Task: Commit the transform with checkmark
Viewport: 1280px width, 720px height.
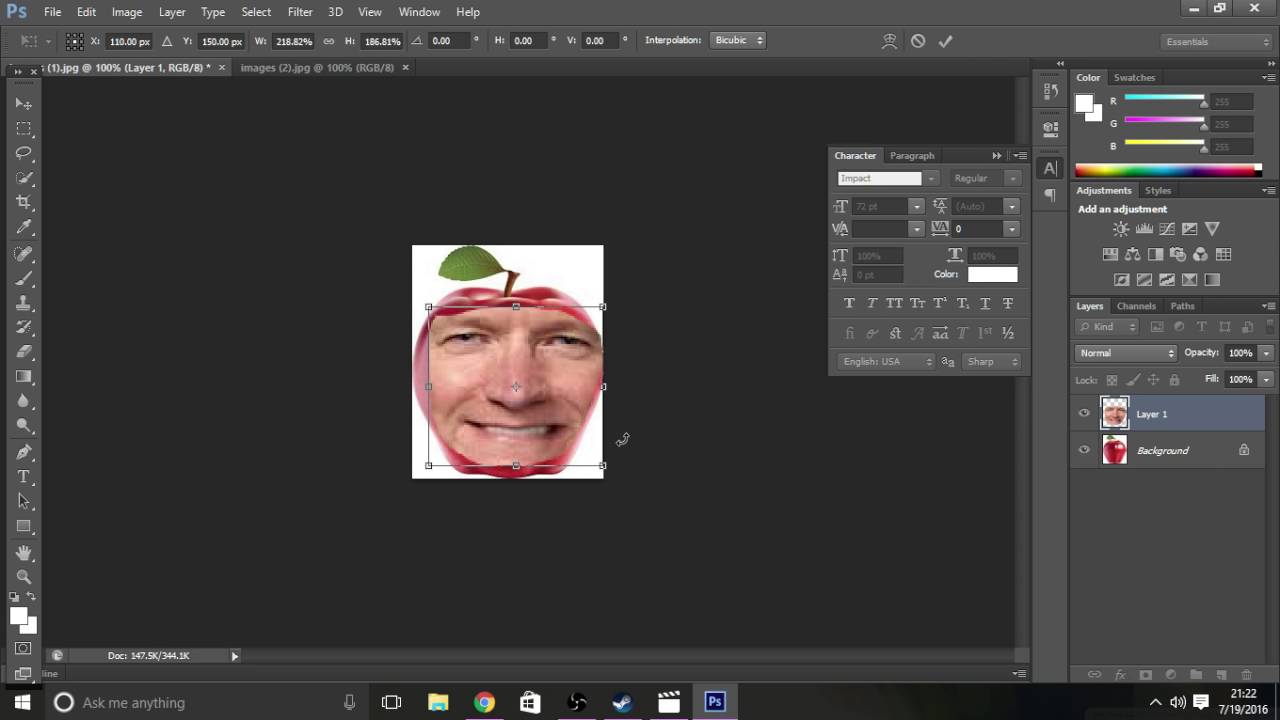Action: (945, 41)
